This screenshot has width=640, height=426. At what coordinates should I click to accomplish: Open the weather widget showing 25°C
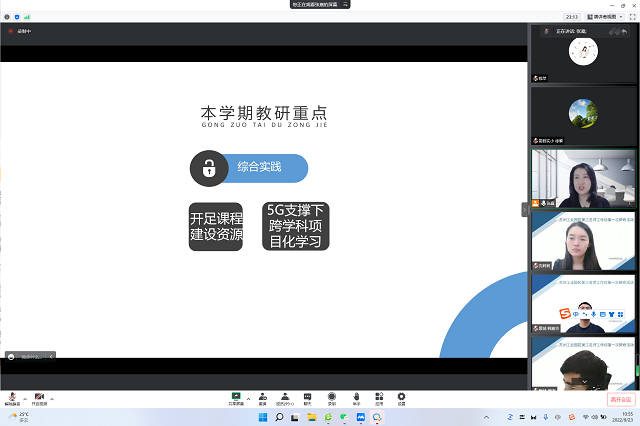[x=18, y=417]
